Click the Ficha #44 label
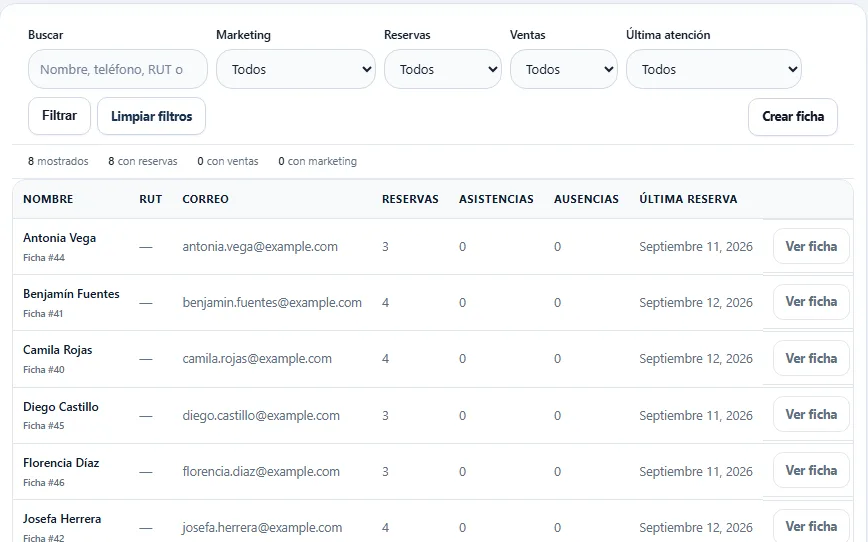The height and width of the screenshot is (542, 868). (x=44, y=257)
